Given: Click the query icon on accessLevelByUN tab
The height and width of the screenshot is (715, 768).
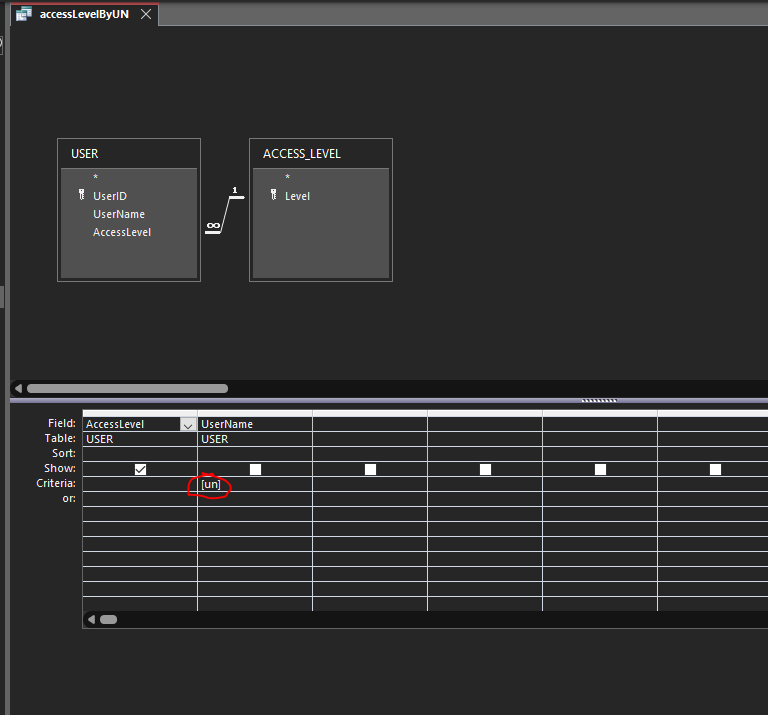Looking at the screenshot, I should [x=24, y=14].
